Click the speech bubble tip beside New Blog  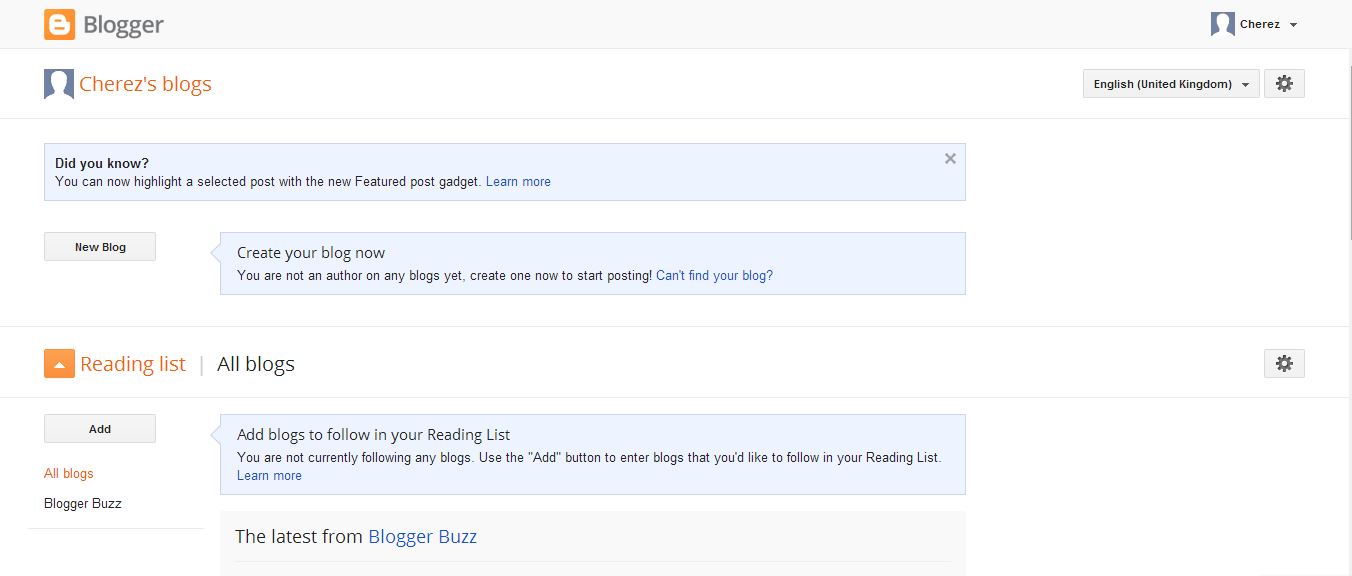pyautogui.click(x=225, y=250)
